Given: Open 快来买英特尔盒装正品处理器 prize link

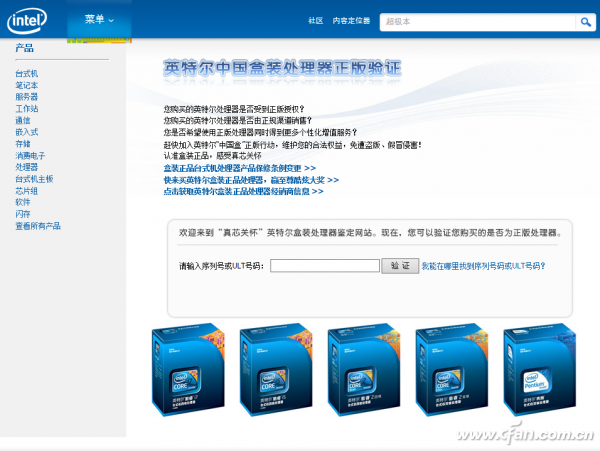Looking at the screenshot, I should pyautogui.click(x=251, y=180).
